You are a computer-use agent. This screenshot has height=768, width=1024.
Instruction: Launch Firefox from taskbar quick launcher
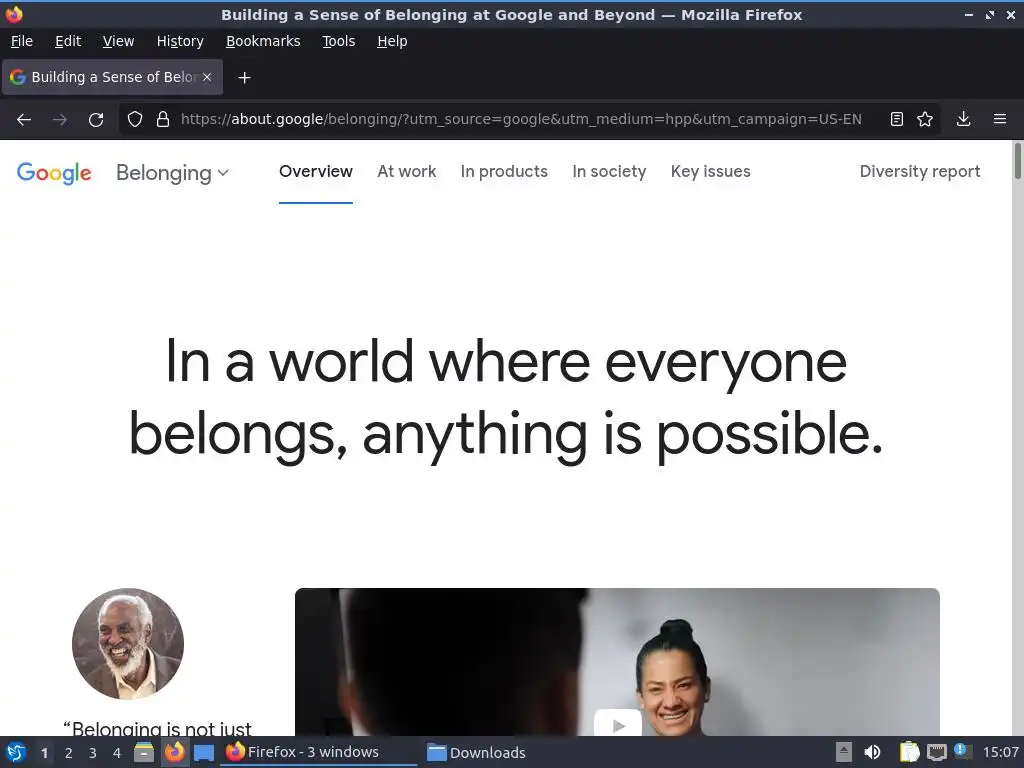point(174,752)
